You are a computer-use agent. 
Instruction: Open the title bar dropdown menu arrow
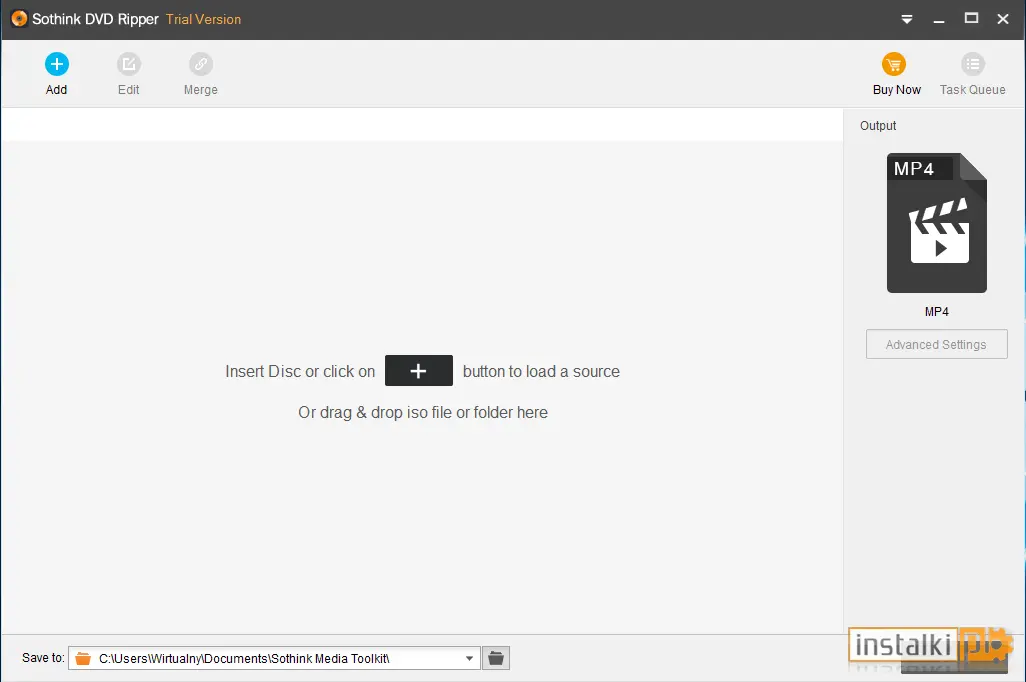907,20
